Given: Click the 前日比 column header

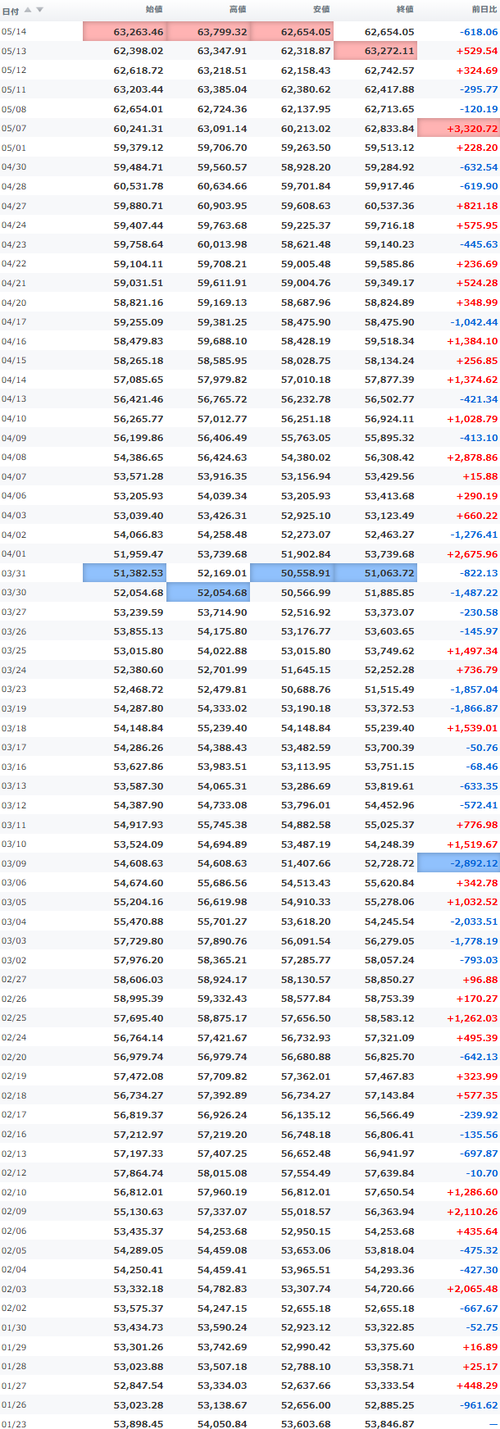Looking at the screenshot, I should [x=483, y=11].
